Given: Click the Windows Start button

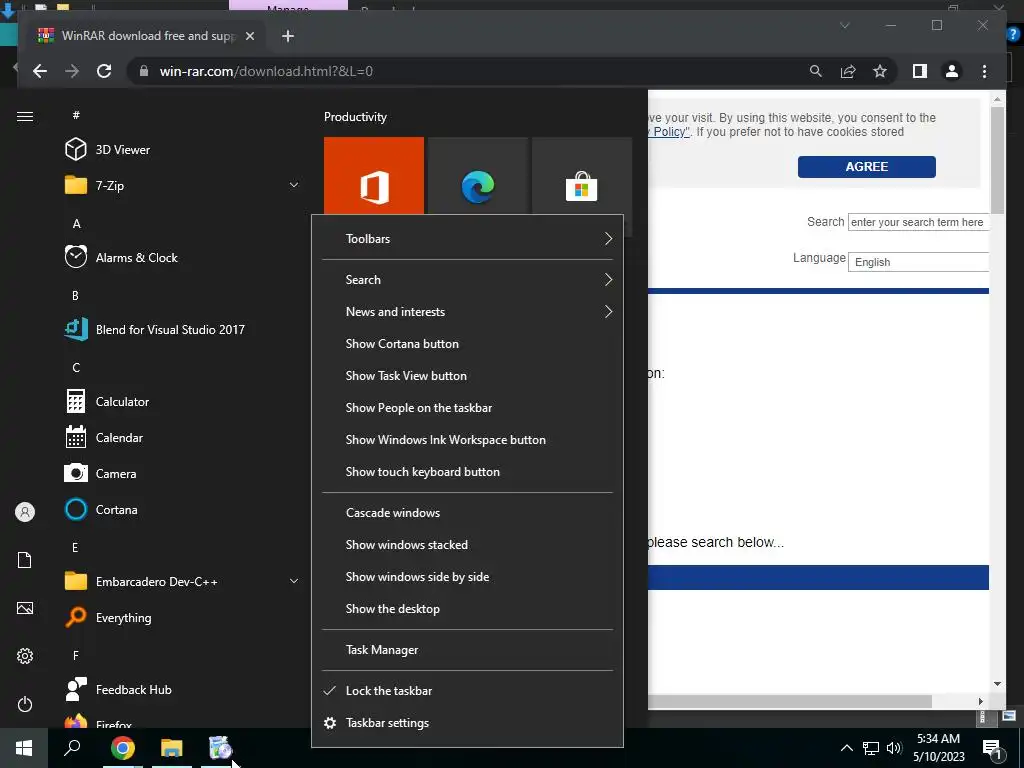Looking at the screenshot, I should [24, 748].
